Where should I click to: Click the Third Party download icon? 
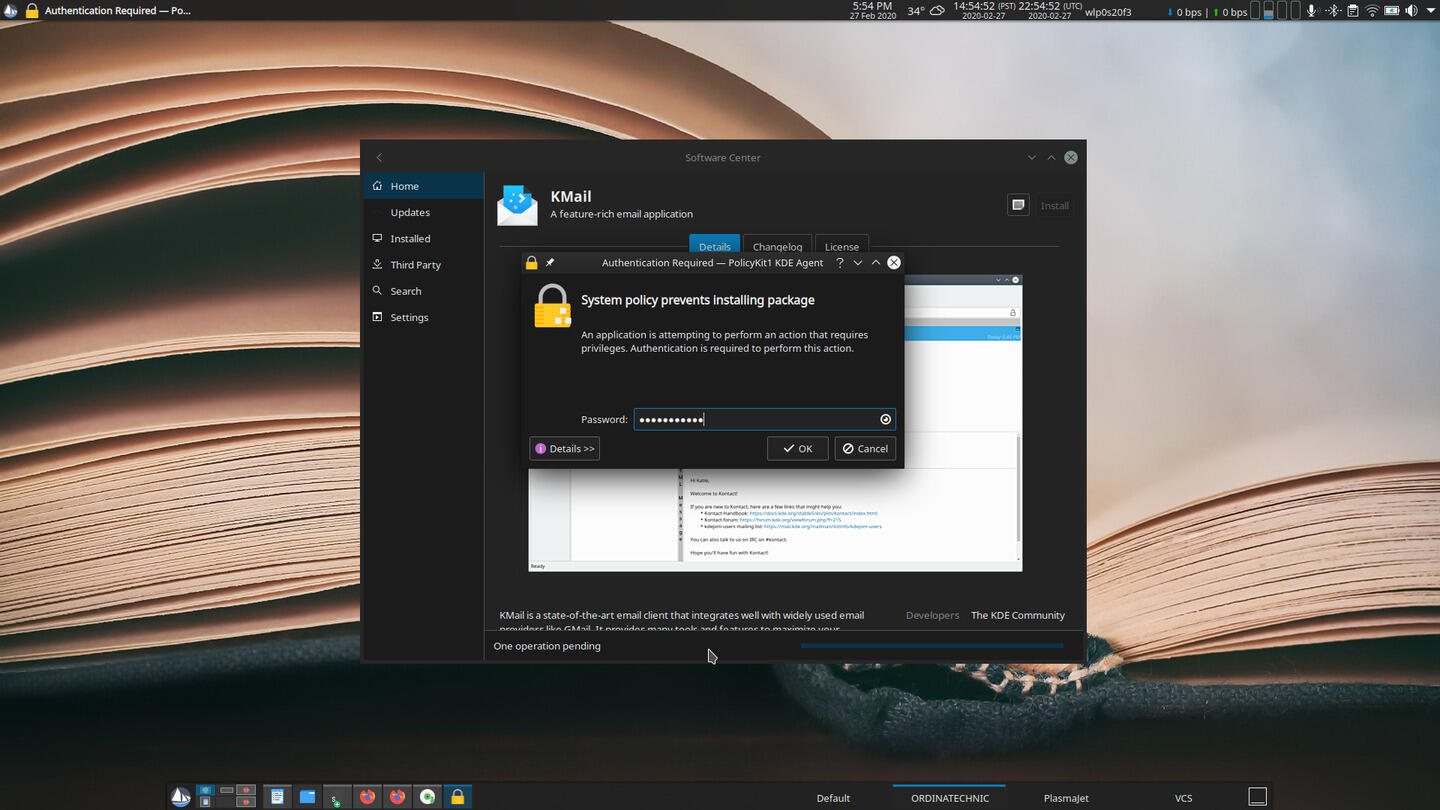(377, 264)
